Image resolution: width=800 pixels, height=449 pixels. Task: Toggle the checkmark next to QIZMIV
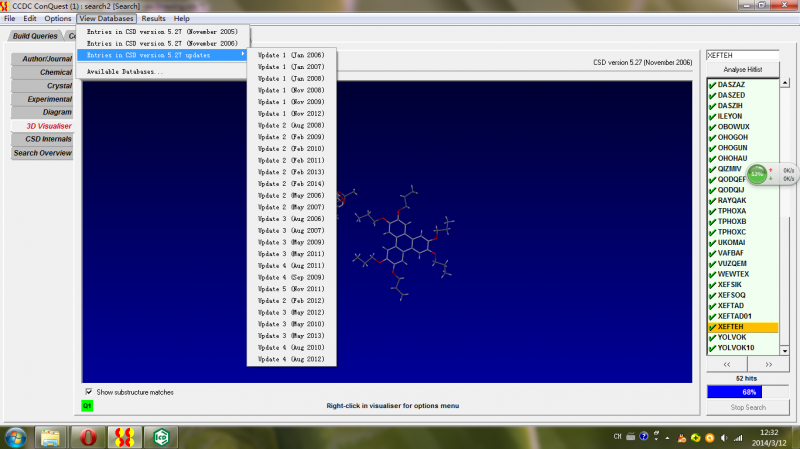[713, 169]
